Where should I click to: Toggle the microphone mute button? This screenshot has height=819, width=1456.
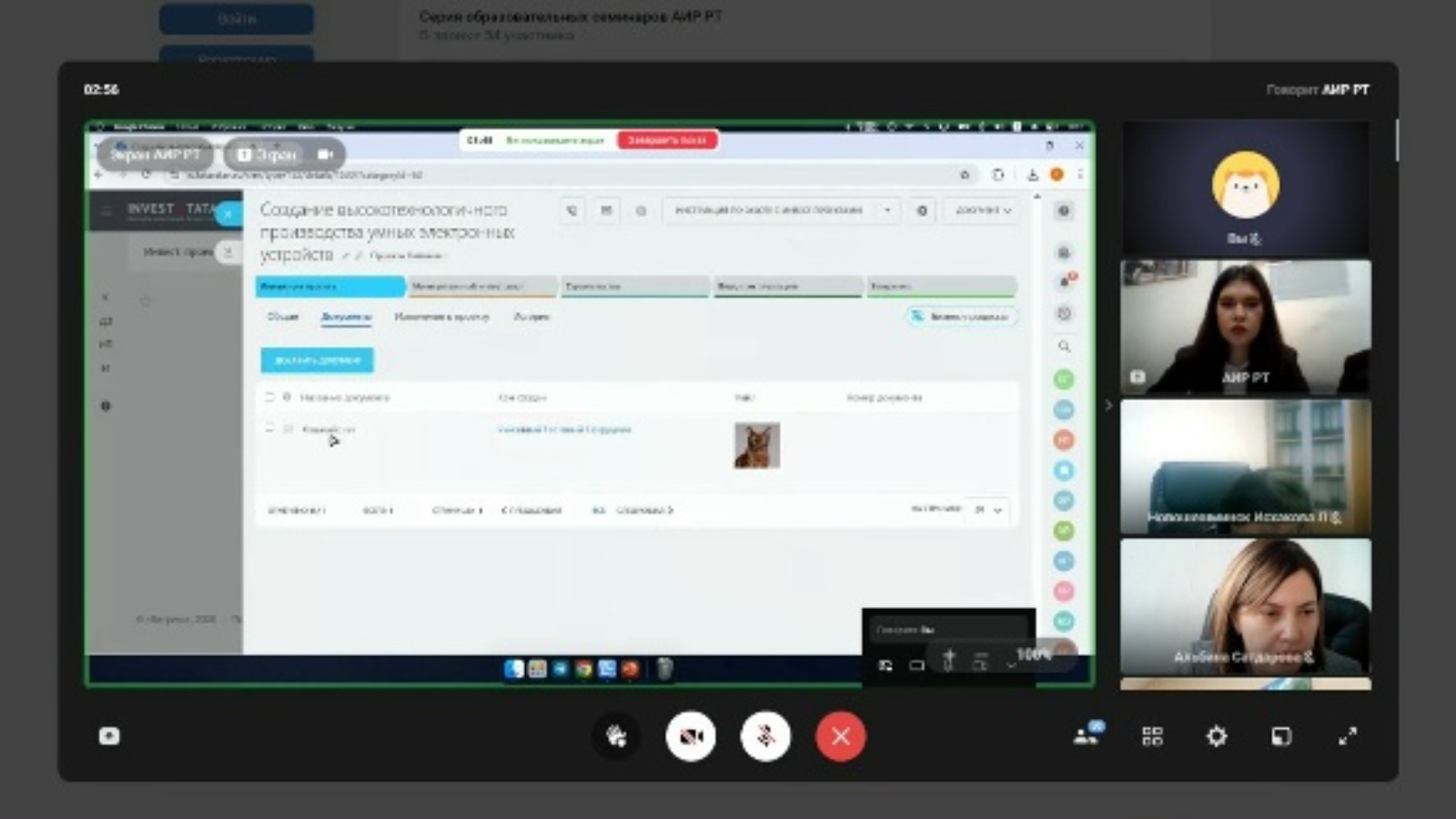[x=765, y=736]
